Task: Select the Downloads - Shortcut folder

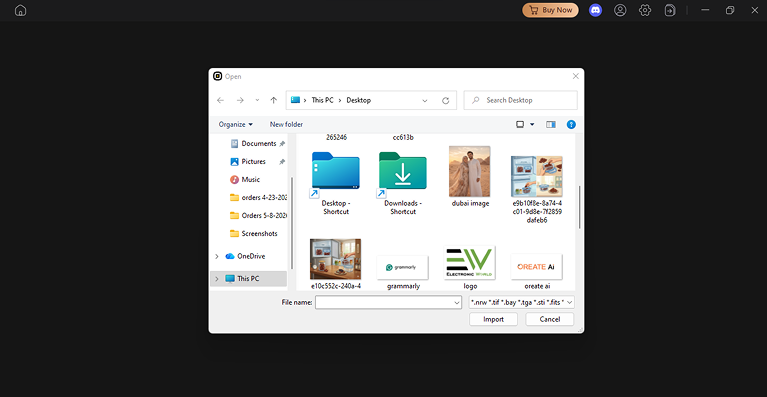Action: point(403,182)
